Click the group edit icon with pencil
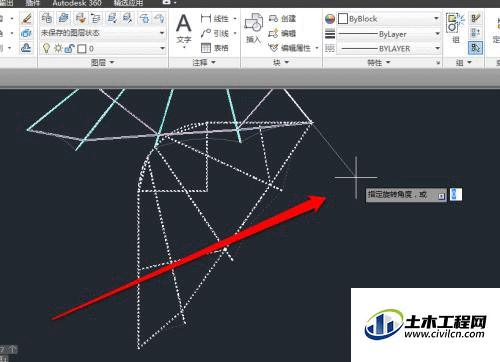The image size is (500, 362). tap(475, 18)
